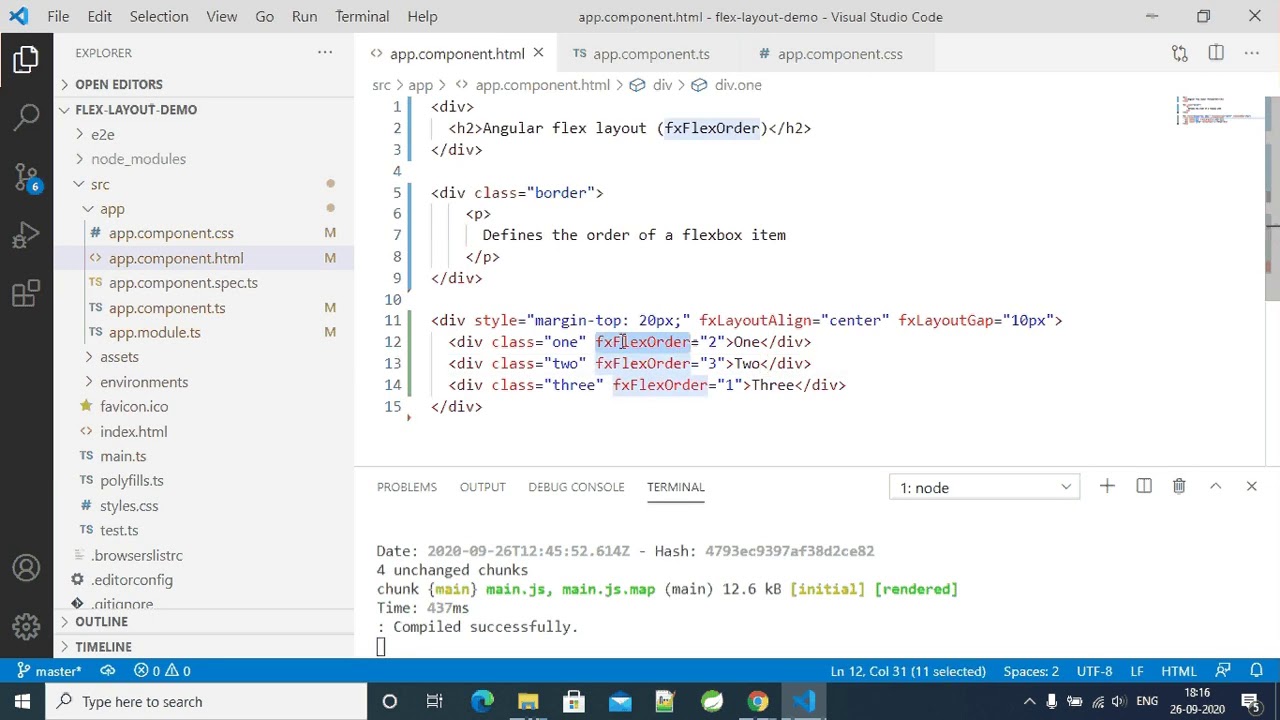Click the Open Changes icon in editor toolbar
This screenshot has width=1280, height=720.
1180,54
